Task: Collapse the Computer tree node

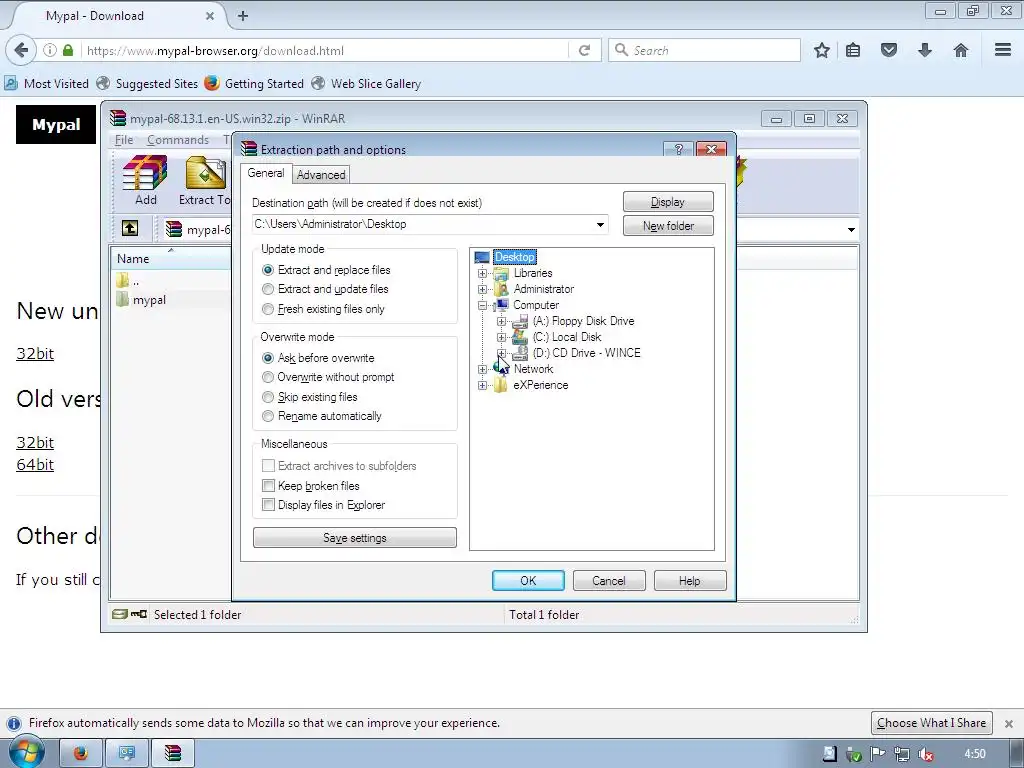Action: coord(482,305)
